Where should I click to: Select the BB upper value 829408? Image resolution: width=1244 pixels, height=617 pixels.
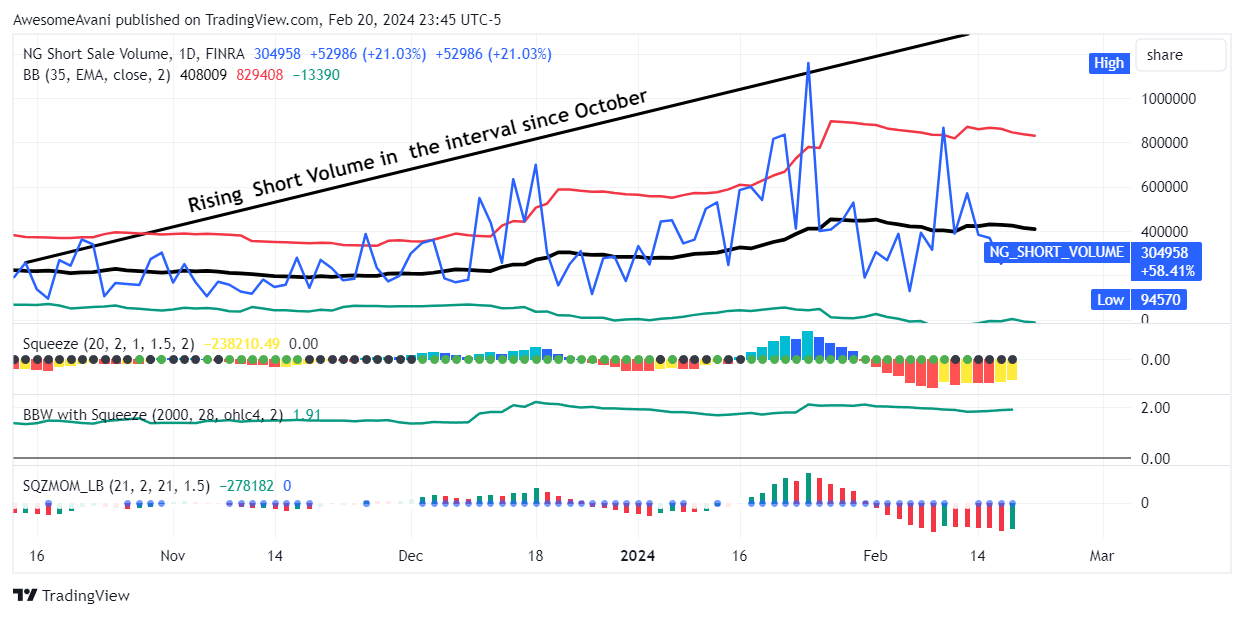(260, 74)
